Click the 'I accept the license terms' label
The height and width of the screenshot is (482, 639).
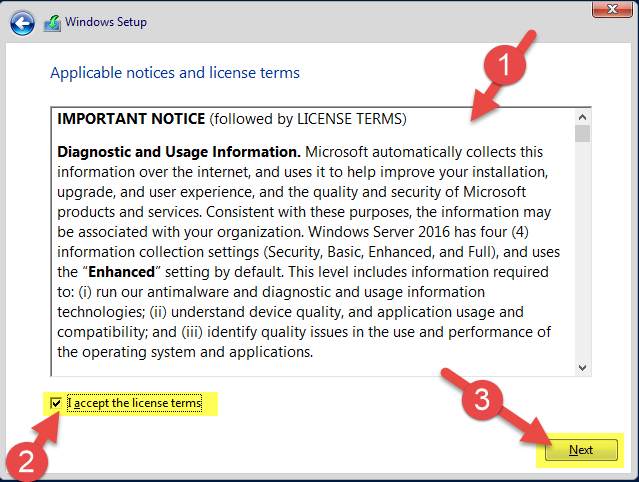134,403
